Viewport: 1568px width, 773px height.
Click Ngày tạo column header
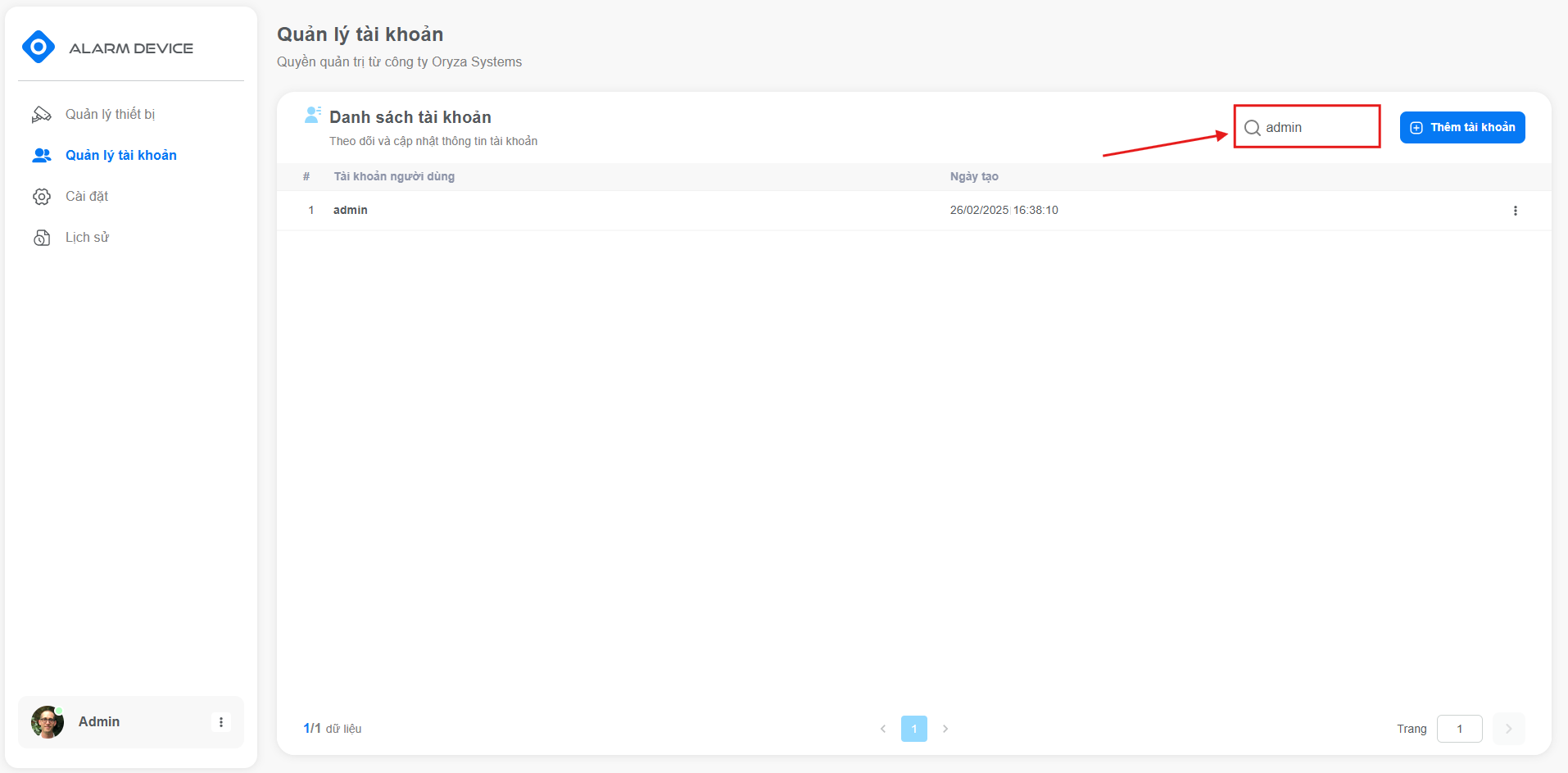tap(974, 176)
